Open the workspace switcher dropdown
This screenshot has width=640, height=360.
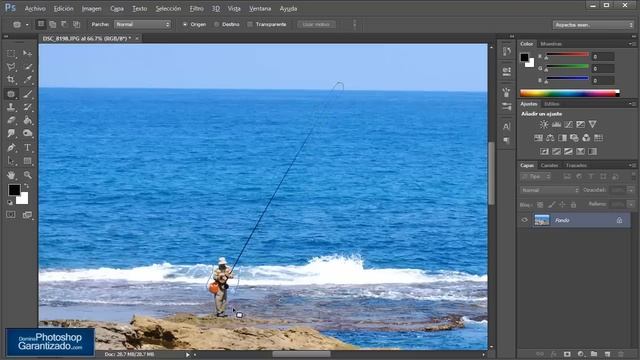[x=593, y=25]
